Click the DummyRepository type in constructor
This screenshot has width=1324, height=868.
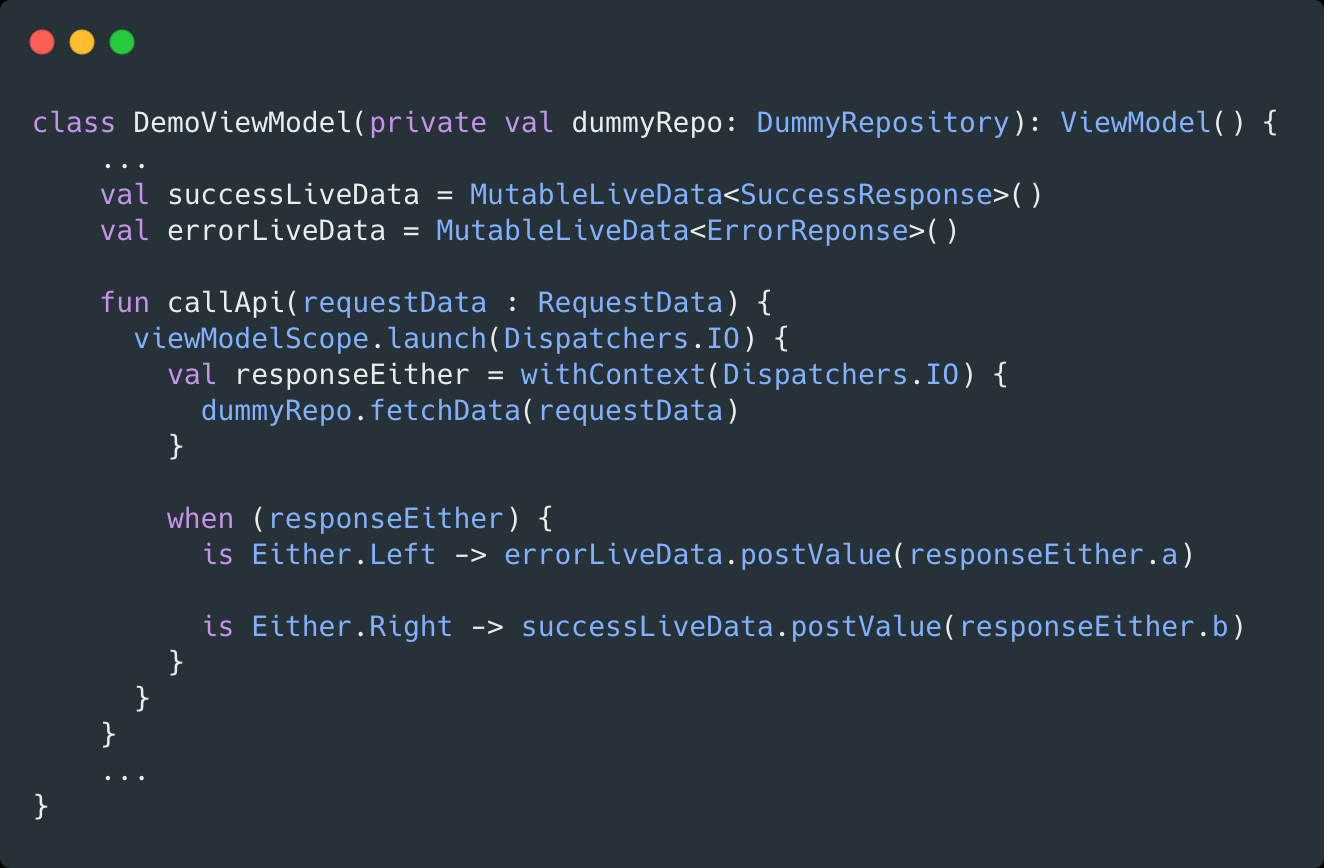tap(883, 123)
